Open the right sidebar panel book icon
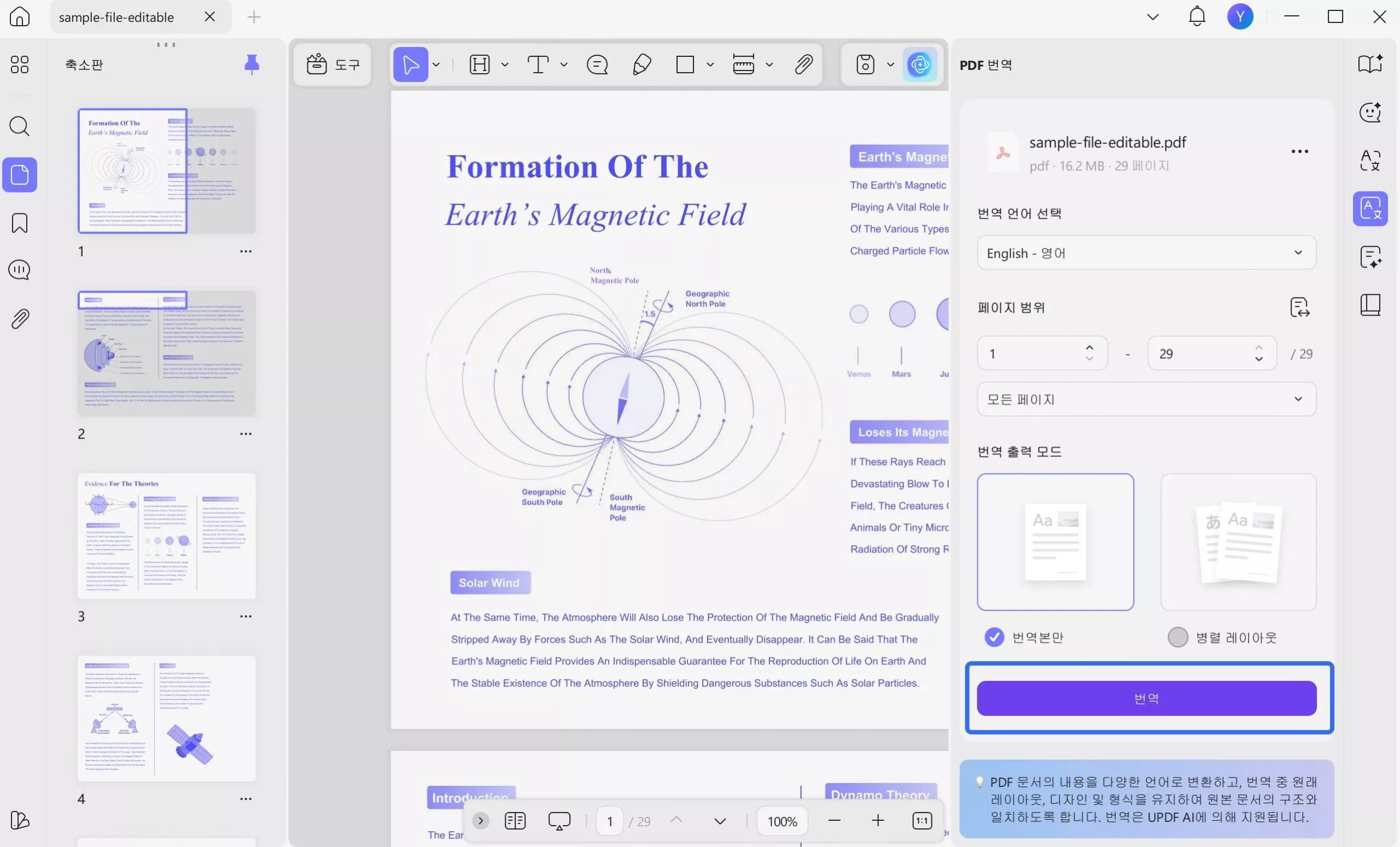 coord(1370,305)
